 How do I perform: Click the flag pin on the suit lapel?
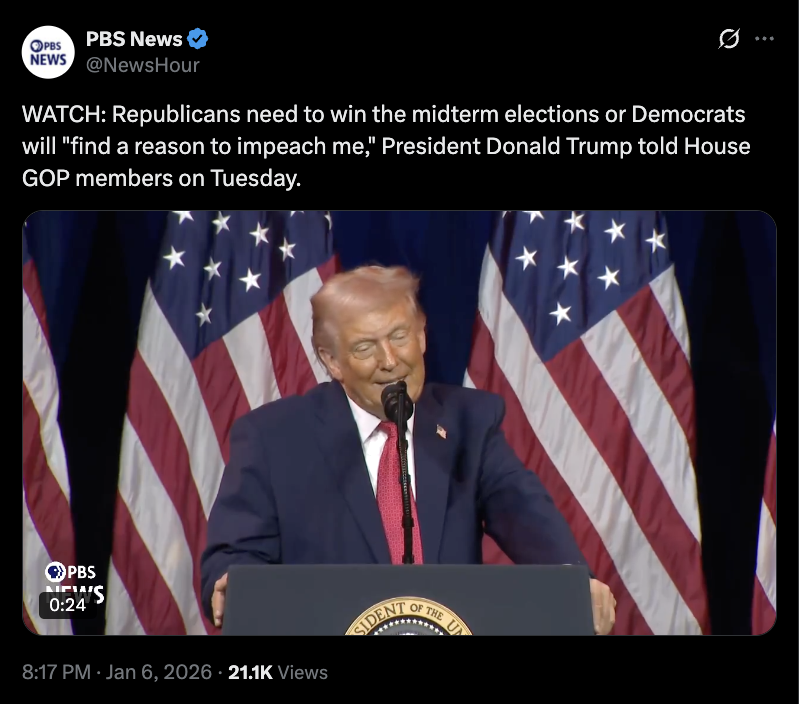[441, 432]
